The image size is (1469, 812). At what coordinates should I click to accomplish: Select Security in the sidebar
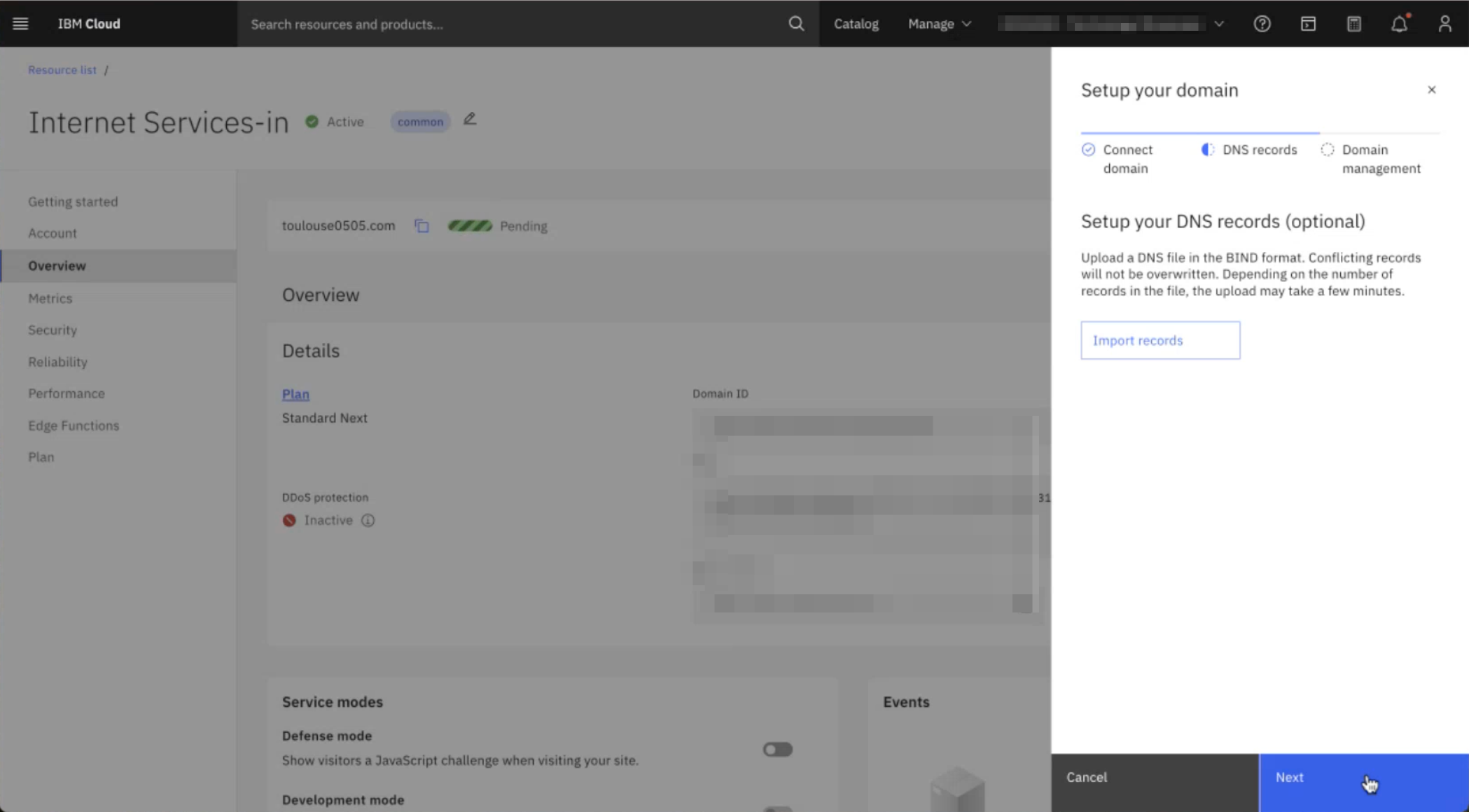[x=53, y=330]
